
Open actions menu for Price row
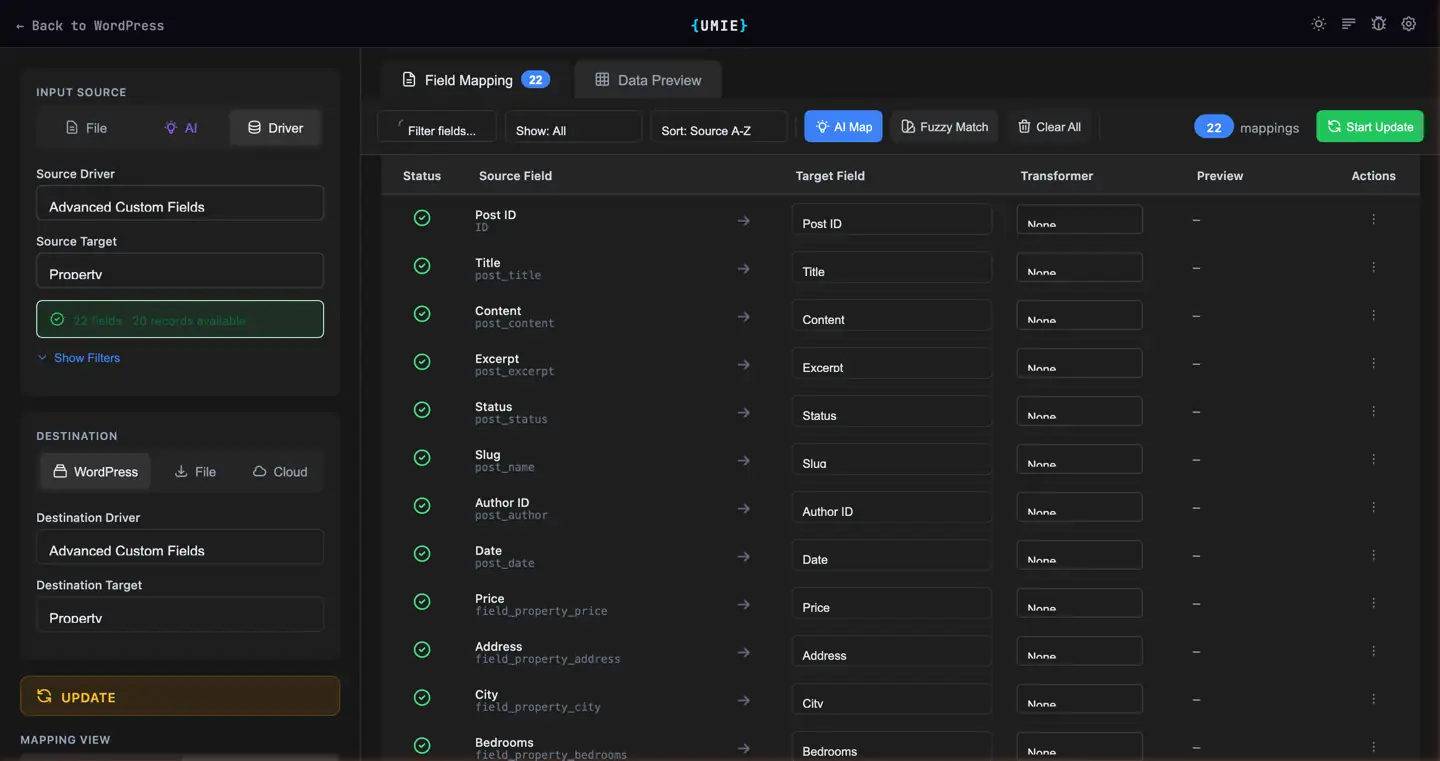pos(1373,603)
